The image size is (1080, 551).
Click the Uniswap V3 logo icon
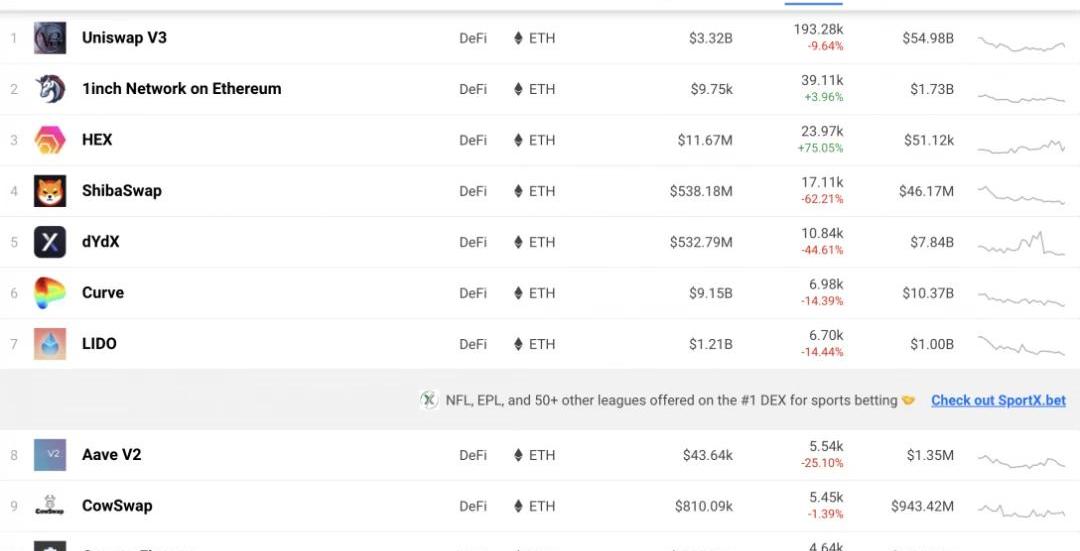click(x=50, y=38)
